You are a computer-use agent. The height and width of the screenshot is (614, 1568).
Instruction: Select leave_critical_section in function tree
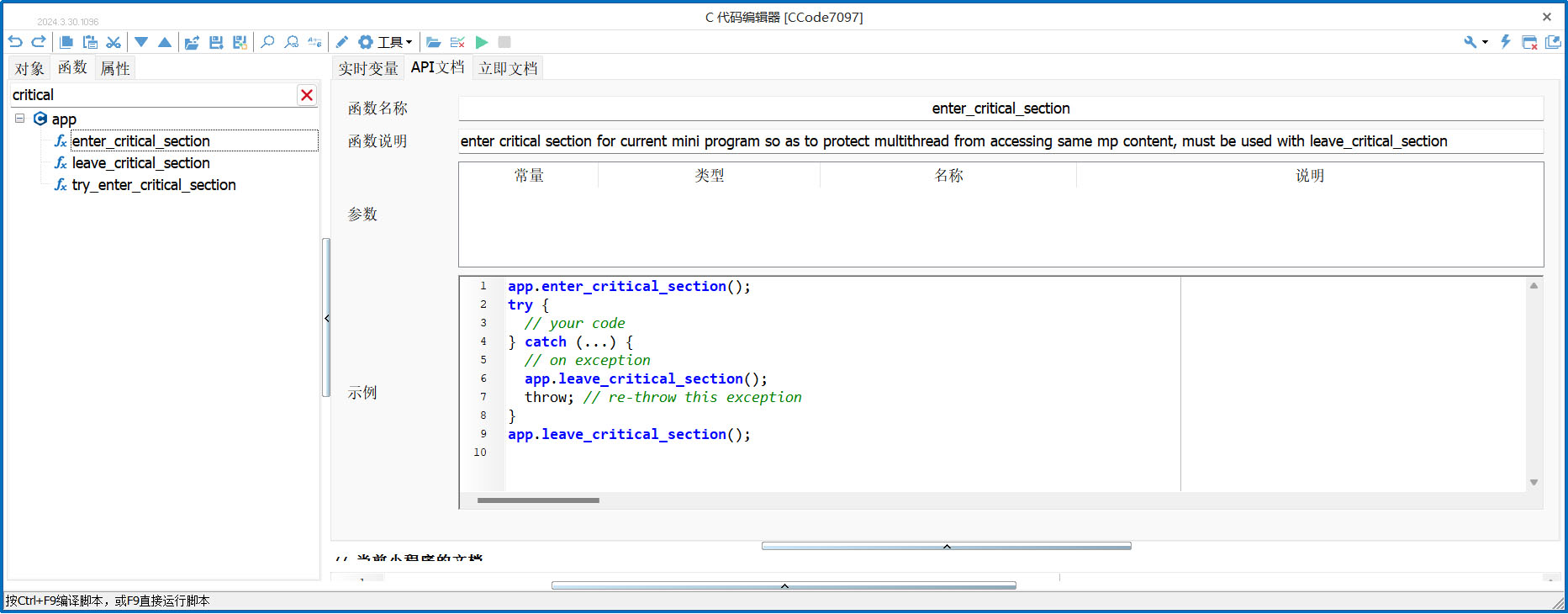[140, 163]
